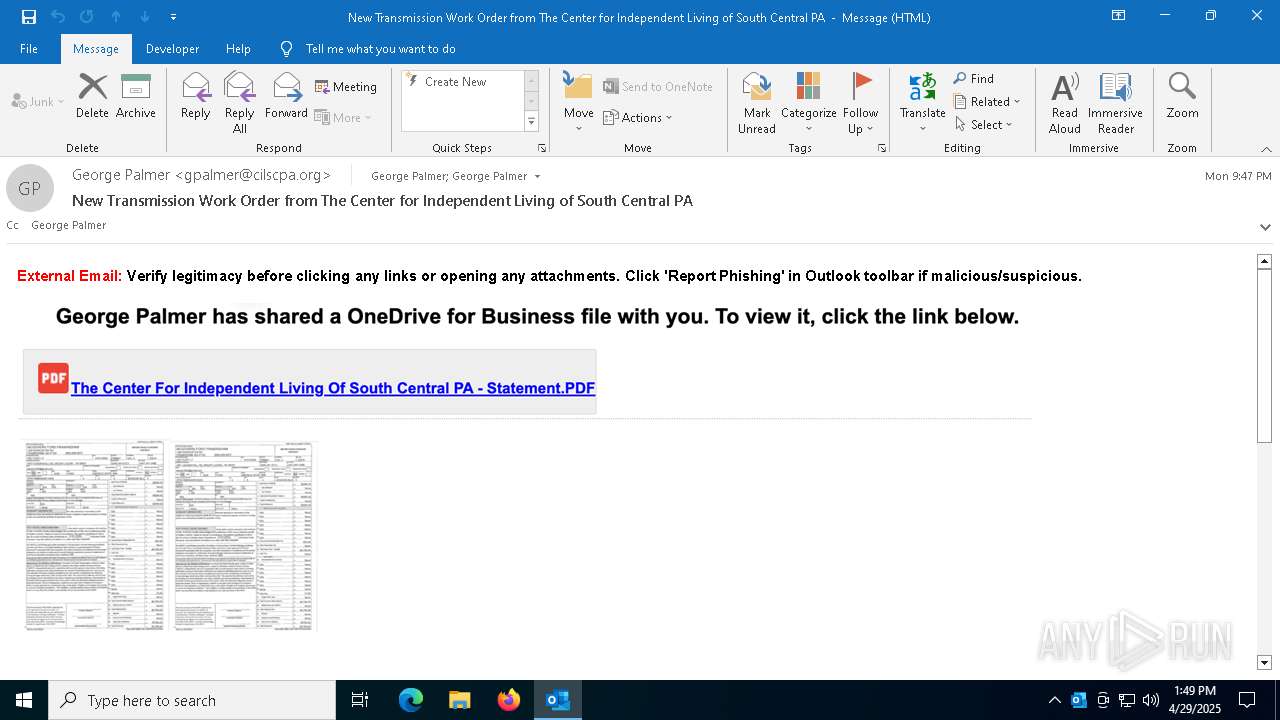
Task: Open the volume control in tray
Action: [x=1150, y=700]
